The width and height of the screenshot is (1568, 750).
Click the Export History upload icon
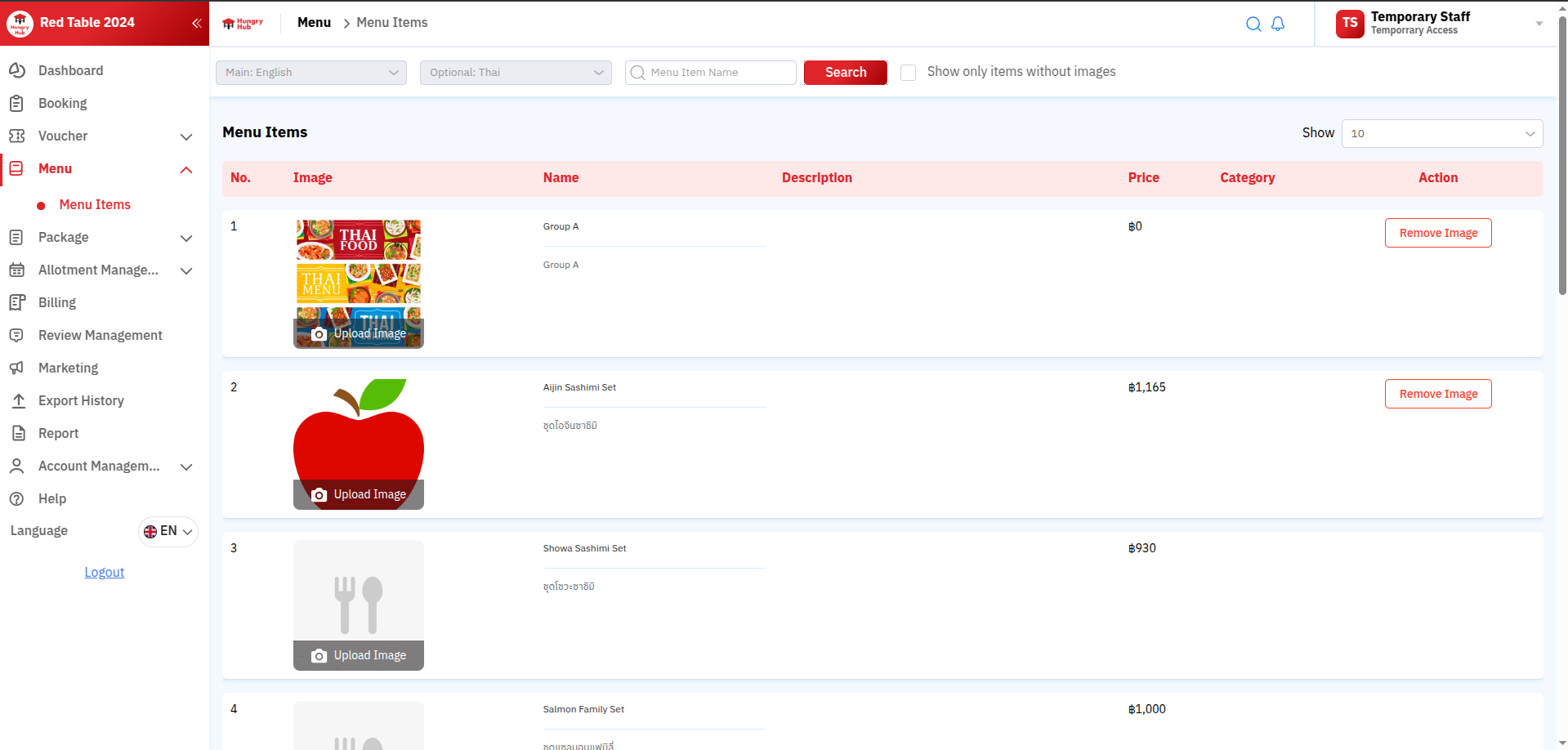[x=17, y=400]
